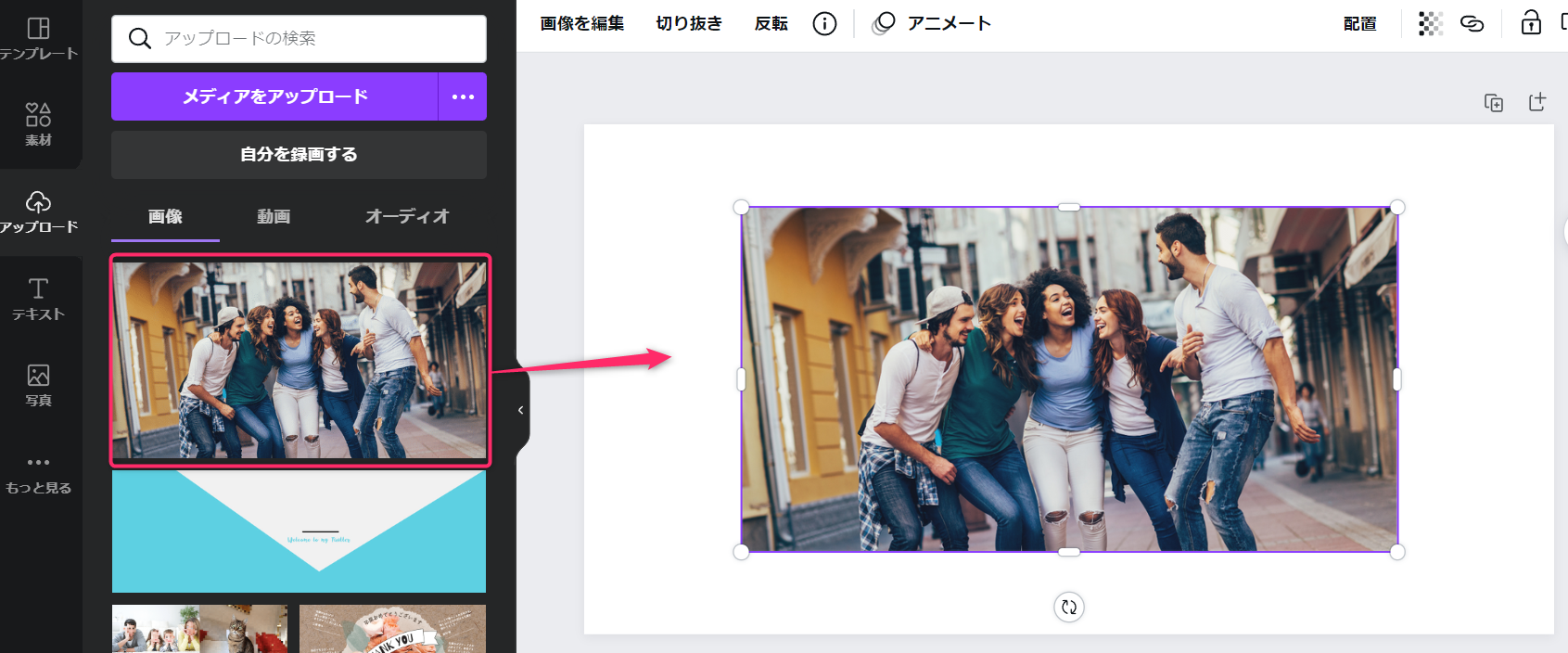The width and height of the screenshot is (1568, 653).
Task: Click 配置 position button
Action: [x=1360, y=24]
